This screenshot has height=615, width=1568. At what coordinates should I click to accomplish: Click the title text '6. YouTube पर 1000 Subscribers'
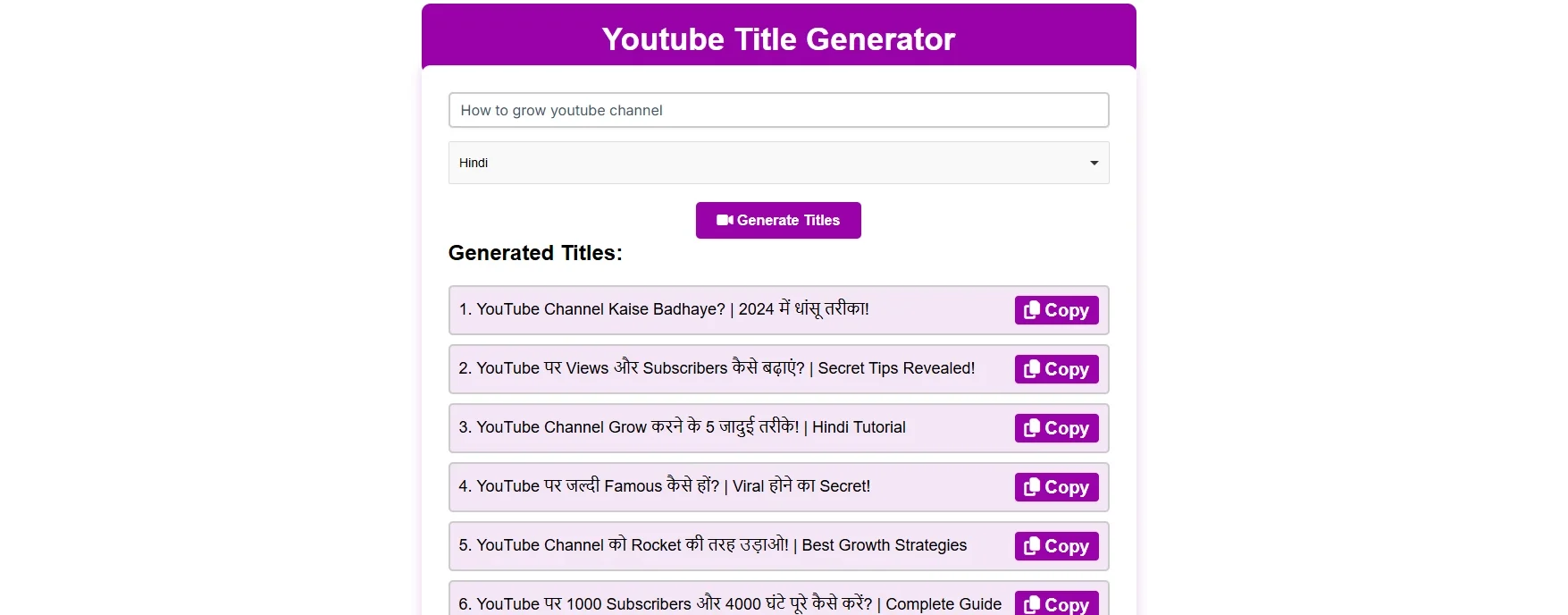pos(575,604)
